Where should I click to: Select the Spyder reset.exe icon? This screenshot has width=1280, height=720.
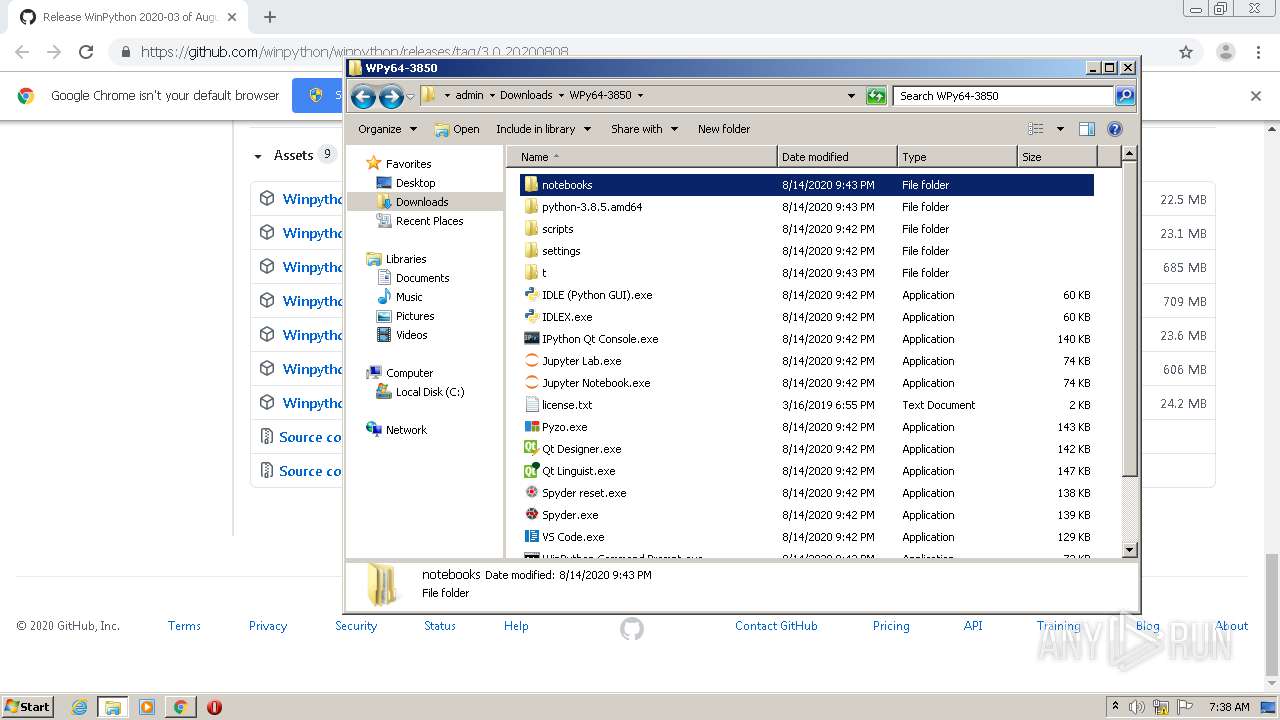pos(532,493)
